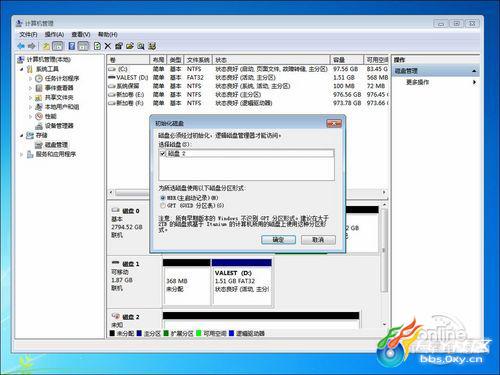Open the 查看(V) menu
This screenshot has height=375, width=500.
click(x=81, y=34)
